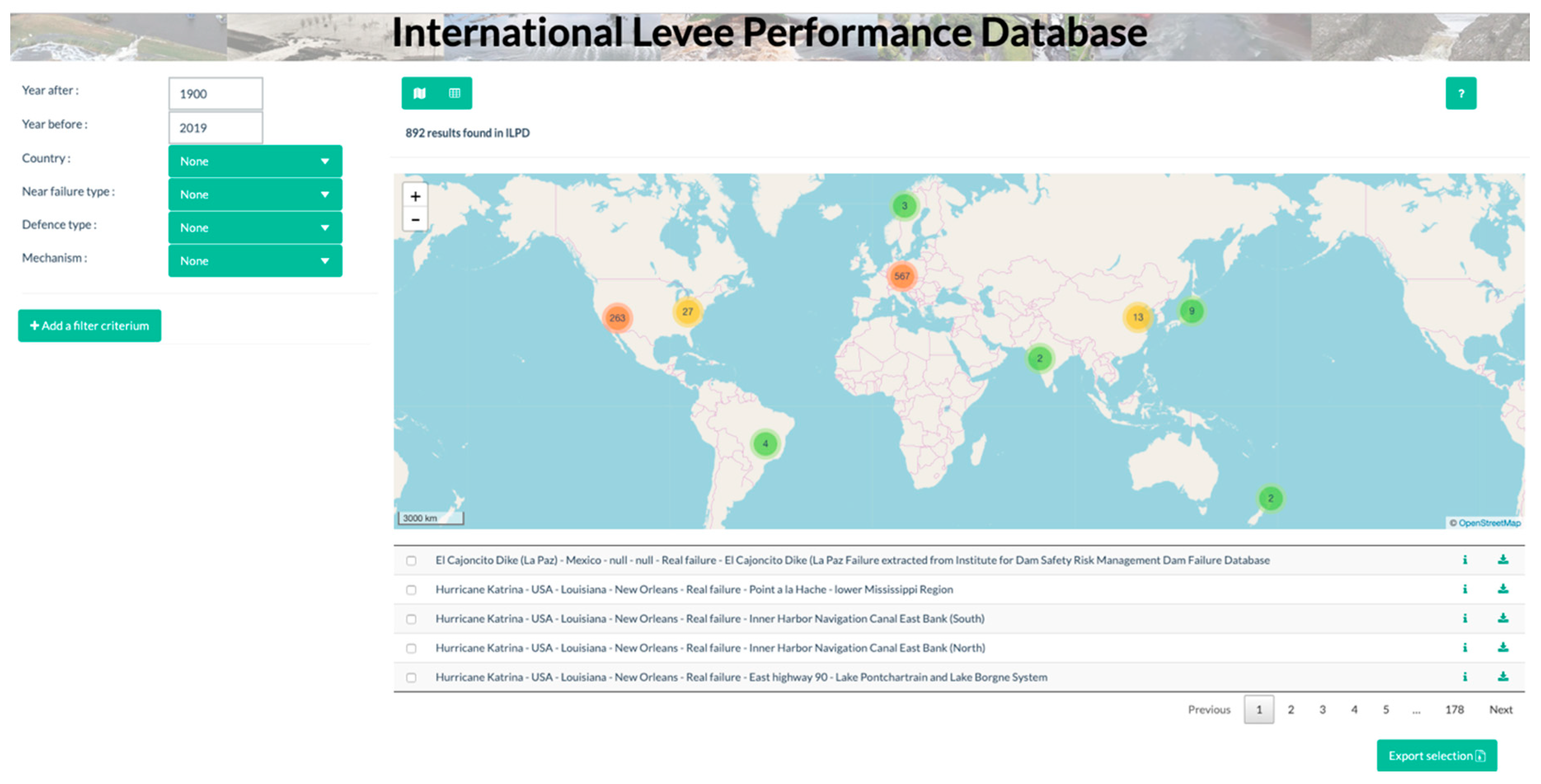Tick the East highway 90 row checkbox

point(411,678)
